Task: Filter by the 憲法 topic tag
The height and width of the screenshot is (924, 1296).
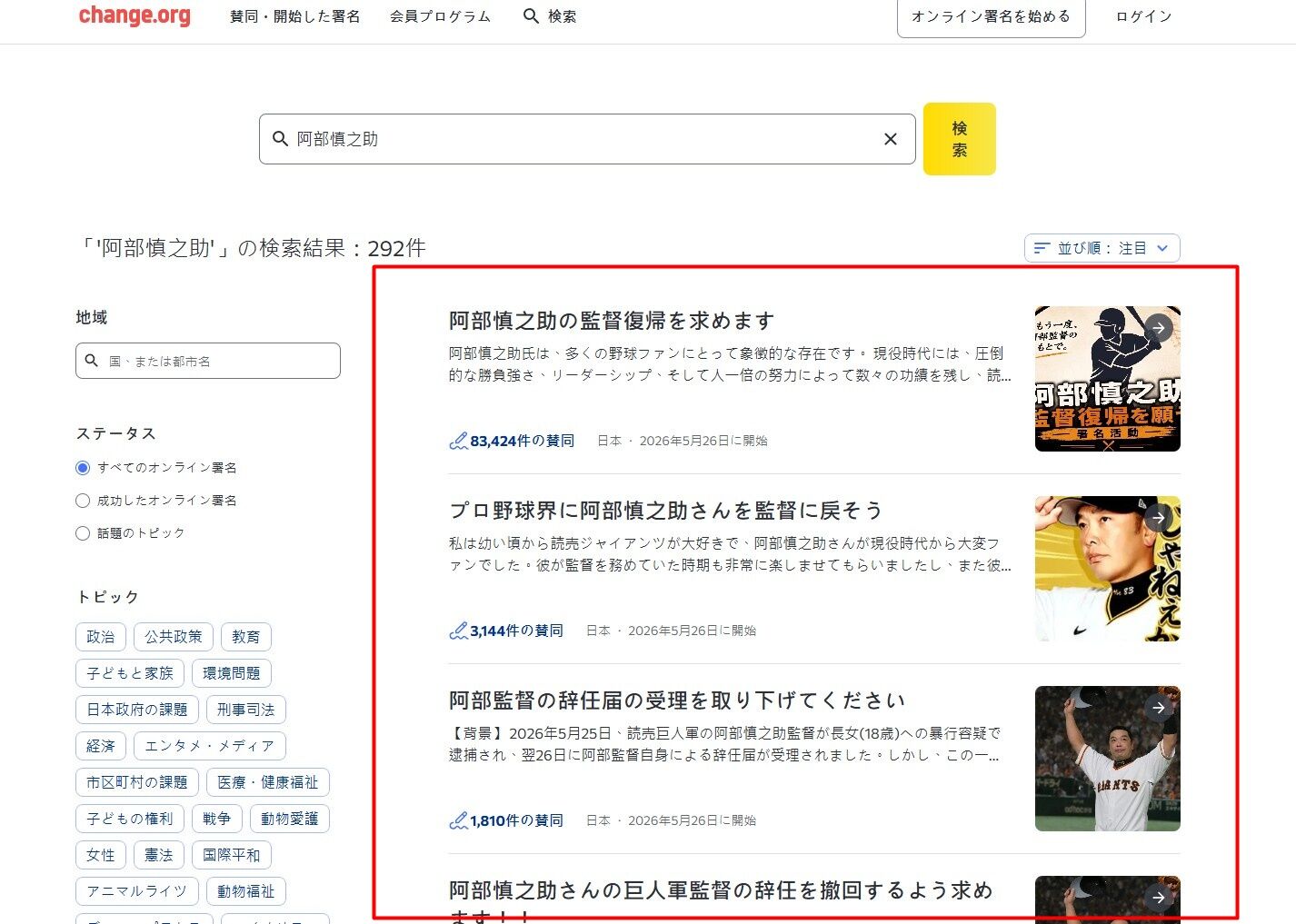Action: [x=159, y=855]
